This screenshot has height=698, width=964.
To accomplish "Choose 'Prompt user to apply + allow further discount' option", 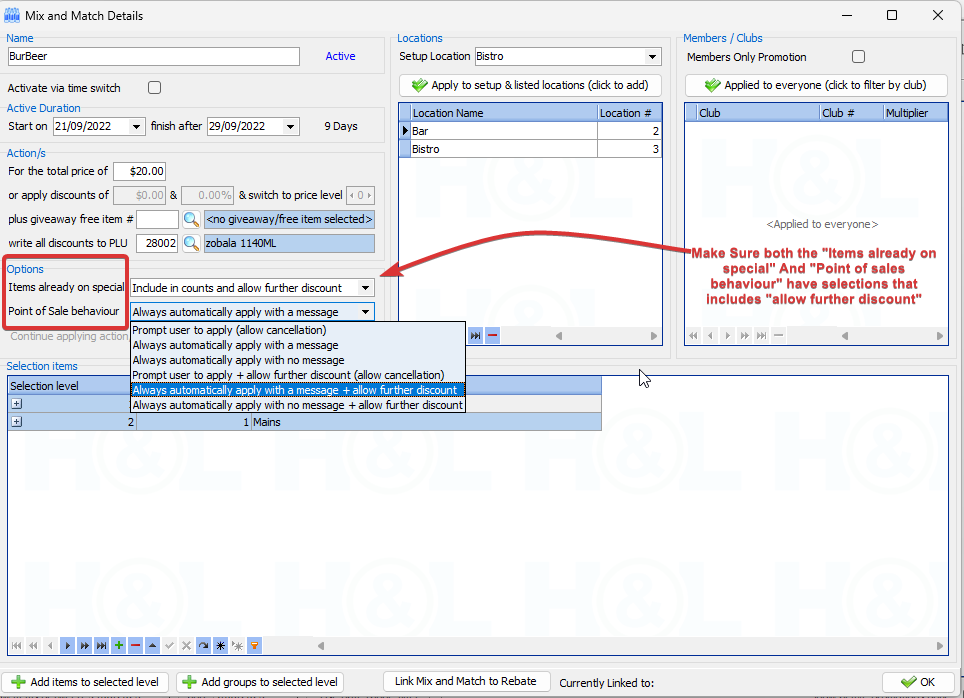I will click(298, 375).
